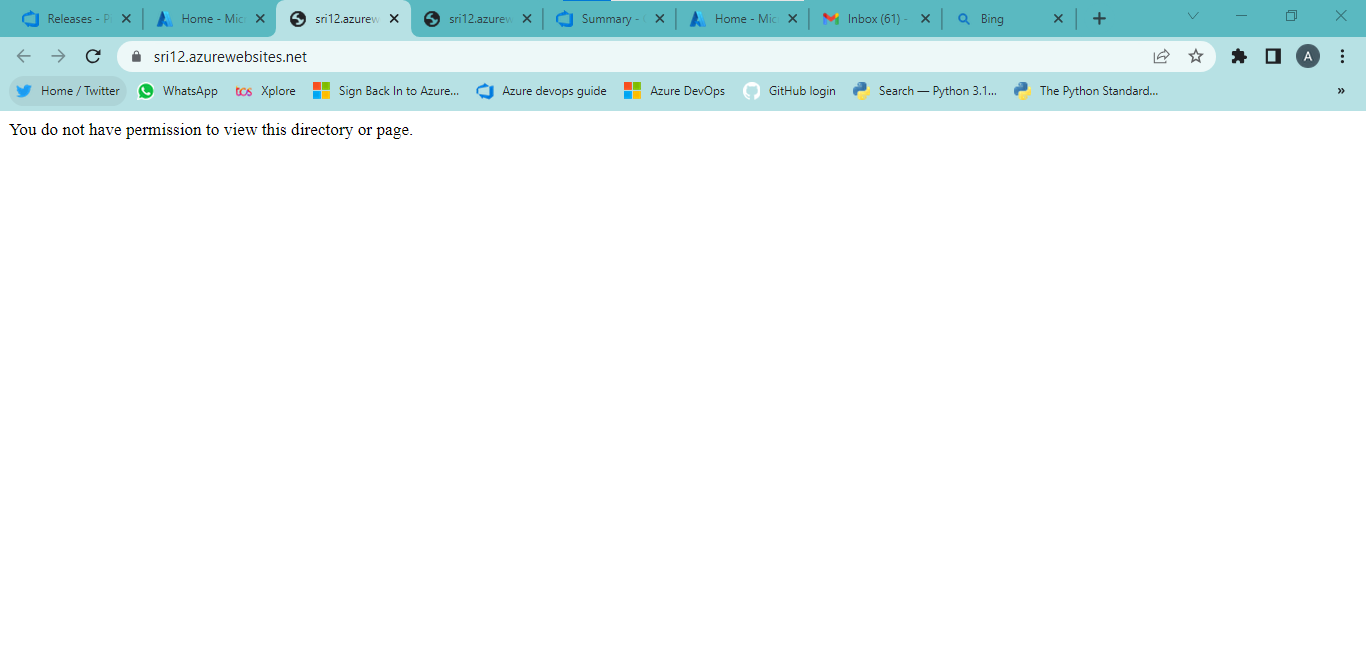The image size is (1366, 669).
Task: Show hidden bookmarks with the double chevron
Action: click(1341, 91)
